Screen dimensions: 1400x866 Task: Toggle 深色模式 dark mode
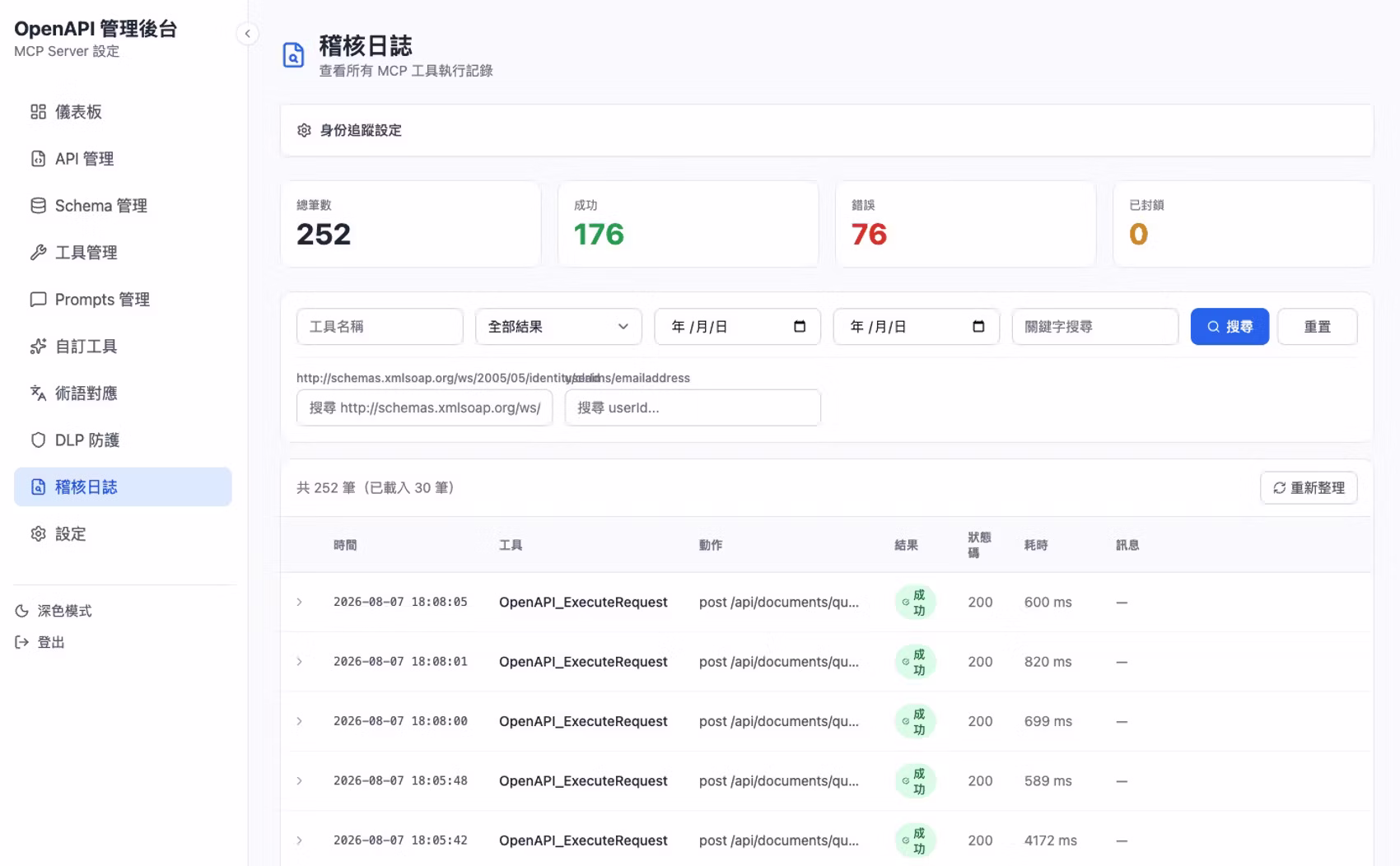pos(54,611)
